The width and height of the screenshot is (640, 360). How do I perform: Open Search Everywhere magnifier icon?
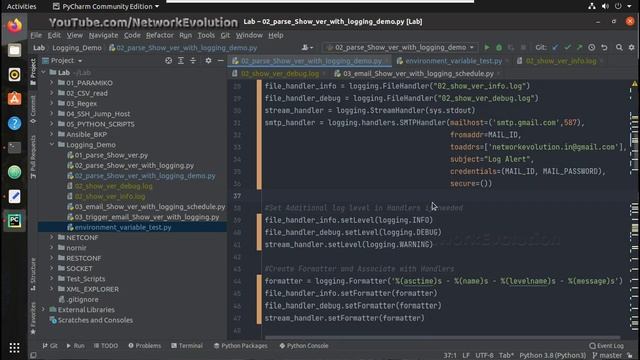(x=619, y=47)
